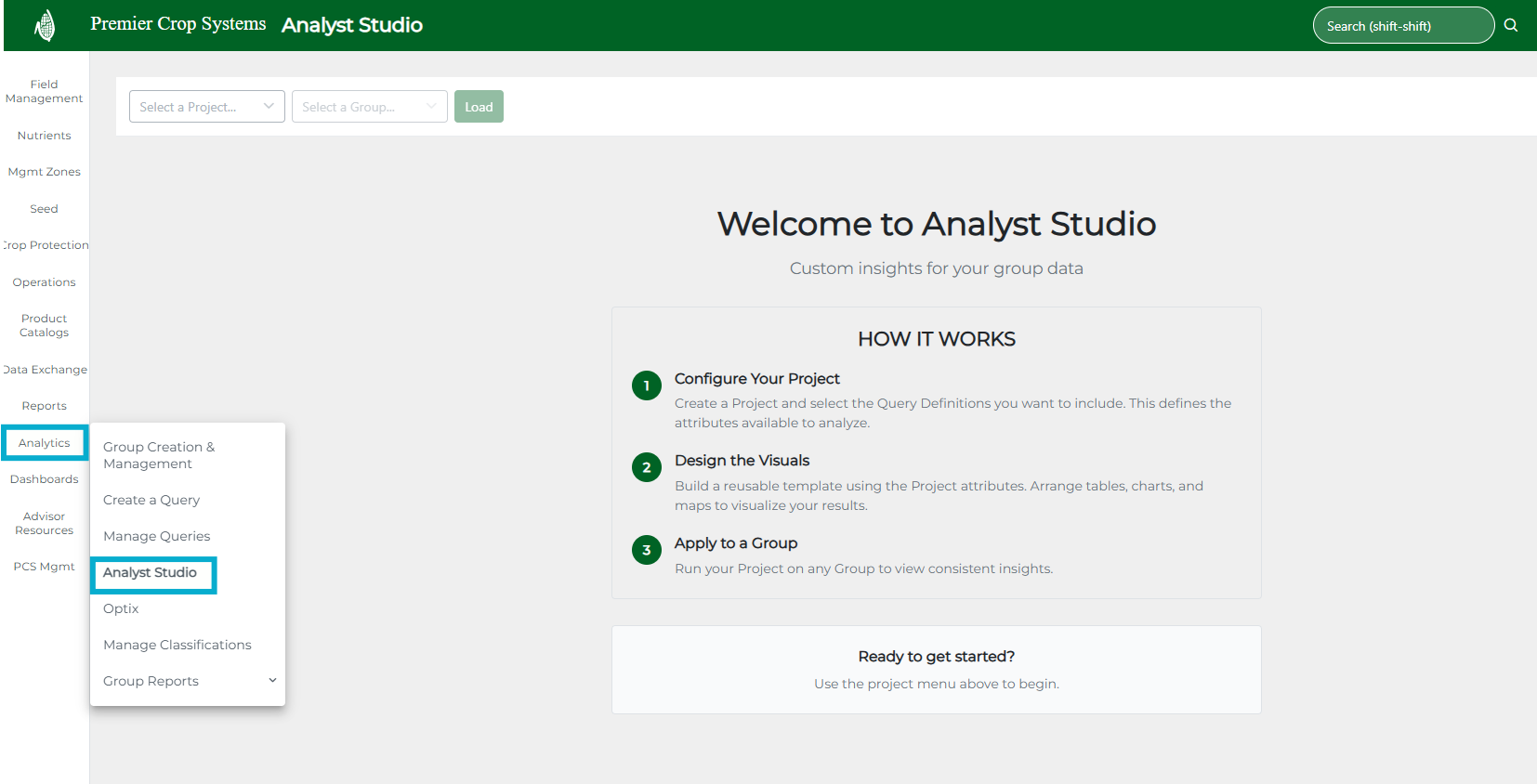
Task: Click the magnifier search icon
Action: point(1511,25)
